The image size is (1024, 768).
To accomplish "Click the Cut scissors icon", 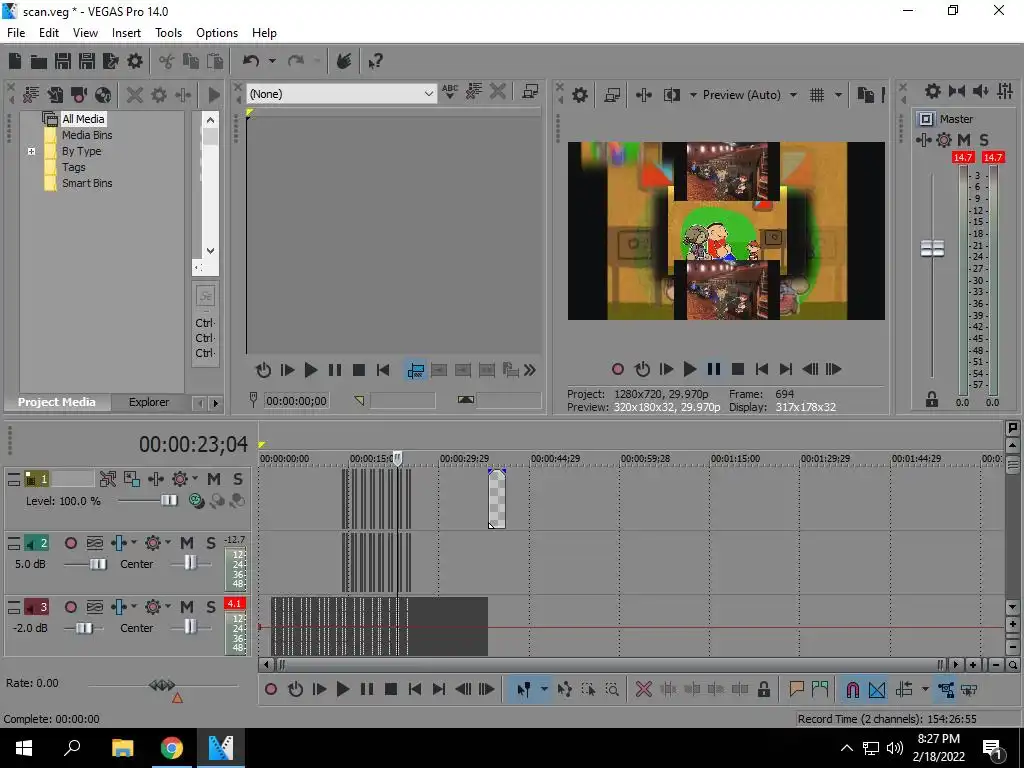I will pos(166,61).
